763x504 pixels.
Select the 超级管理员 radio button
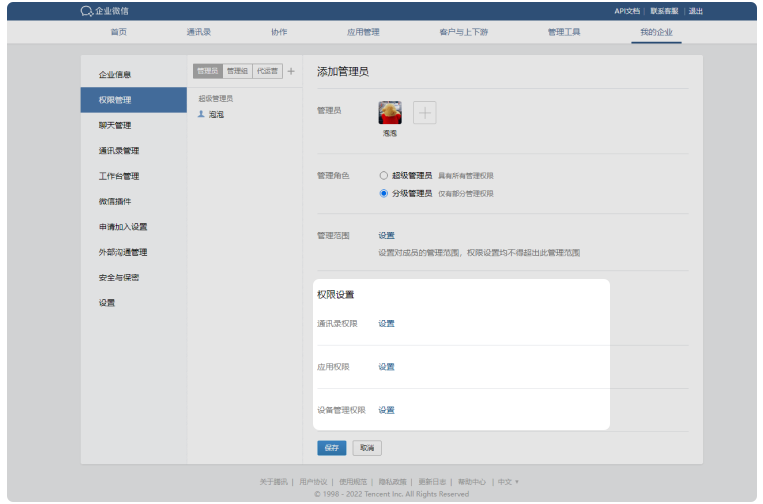click(x=383, y=175)
